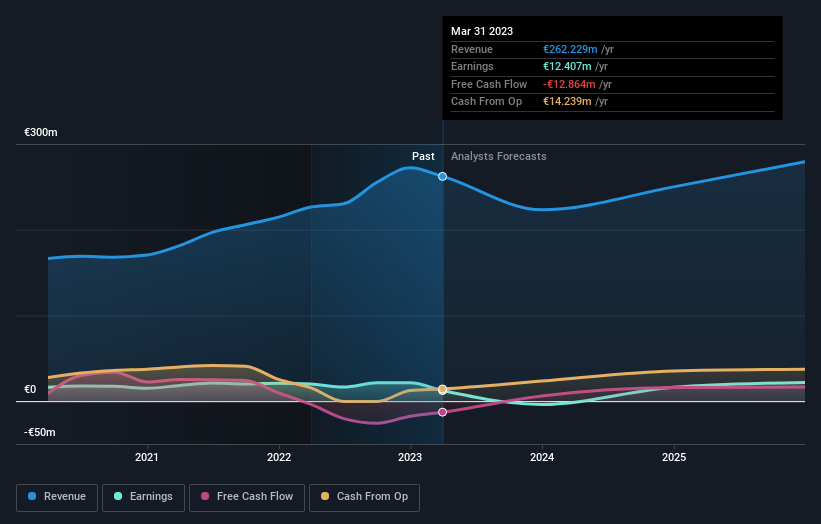The width and height of the screenshot is (821, 524).
Task: Click the tooltip Revenue row label
Action: 472,49
